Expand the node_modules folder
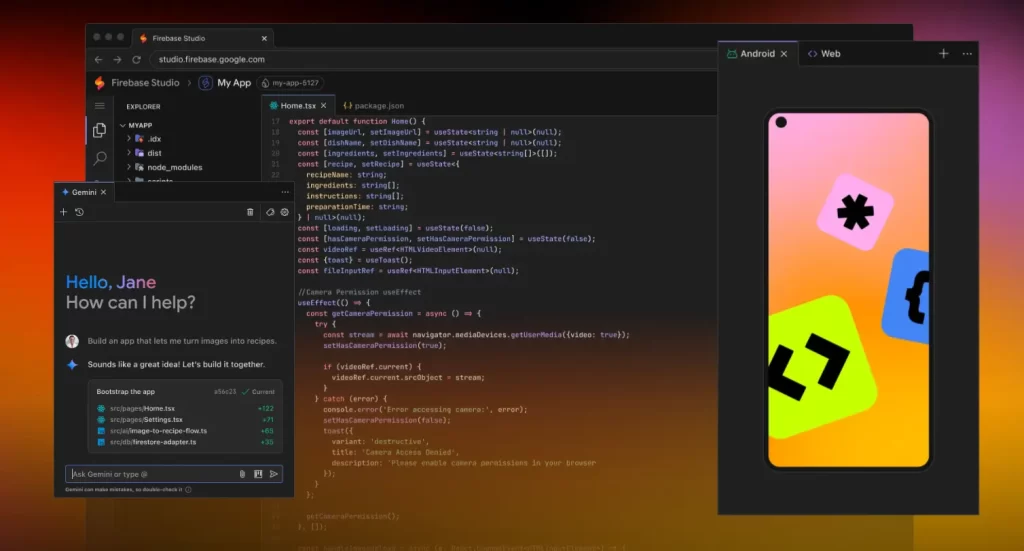1024x551 pixels. [x=129, y=167]
